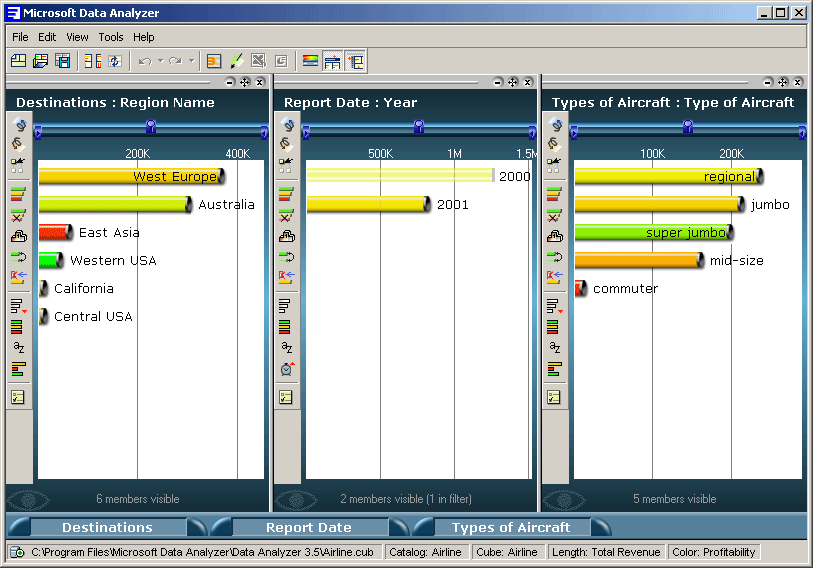This screenshot has height=568, width=813.
Task: Minimize the Destinations pane with its minus button
Action: (230, 82)
